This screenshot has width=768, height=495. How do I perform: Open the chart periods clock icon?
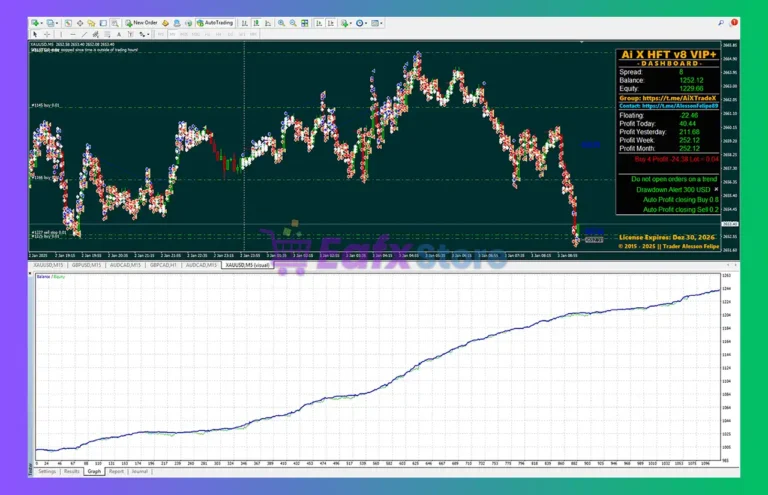[x=360, y=23]
